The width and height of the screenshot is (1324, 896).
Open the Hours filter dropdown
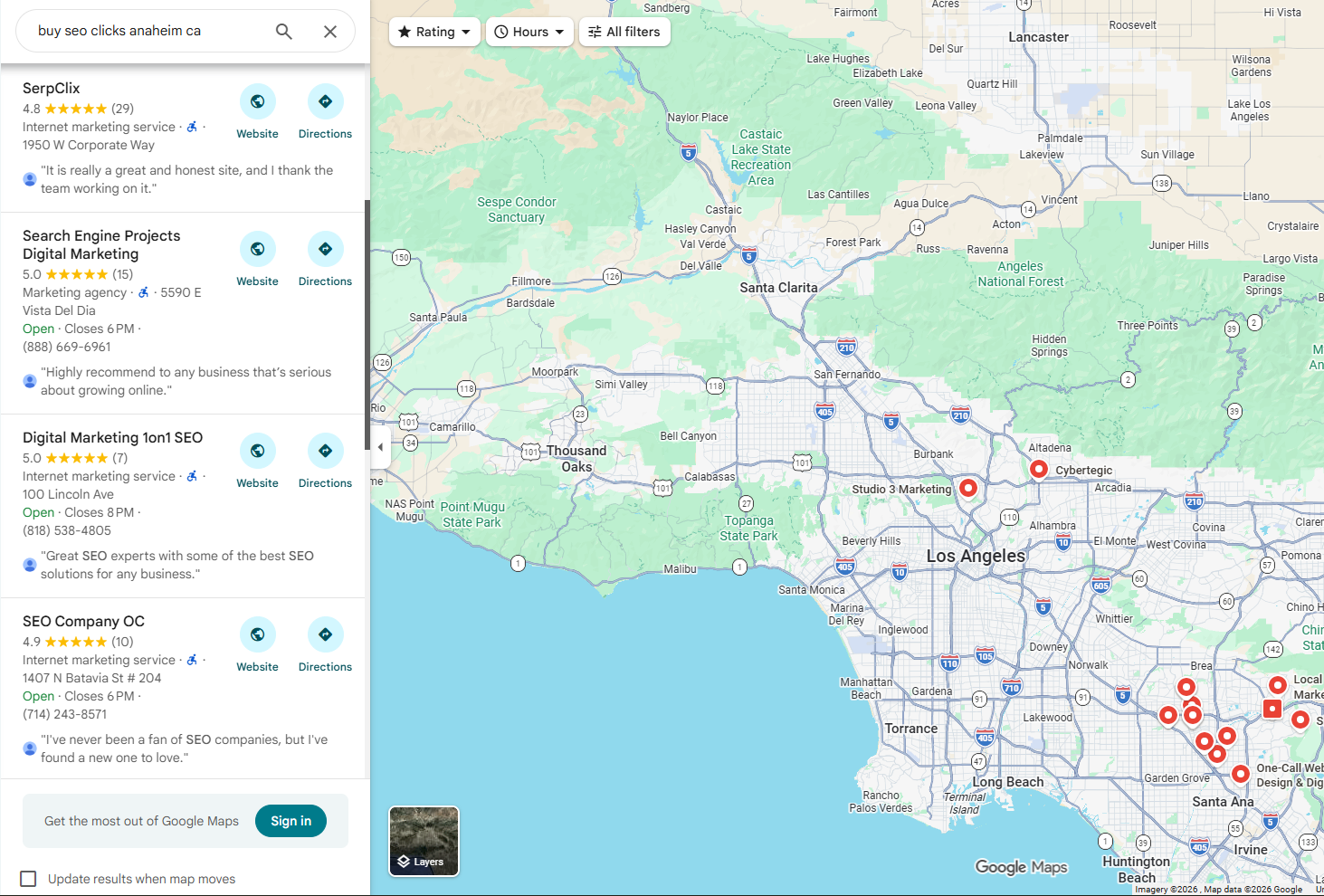(529, 31)
